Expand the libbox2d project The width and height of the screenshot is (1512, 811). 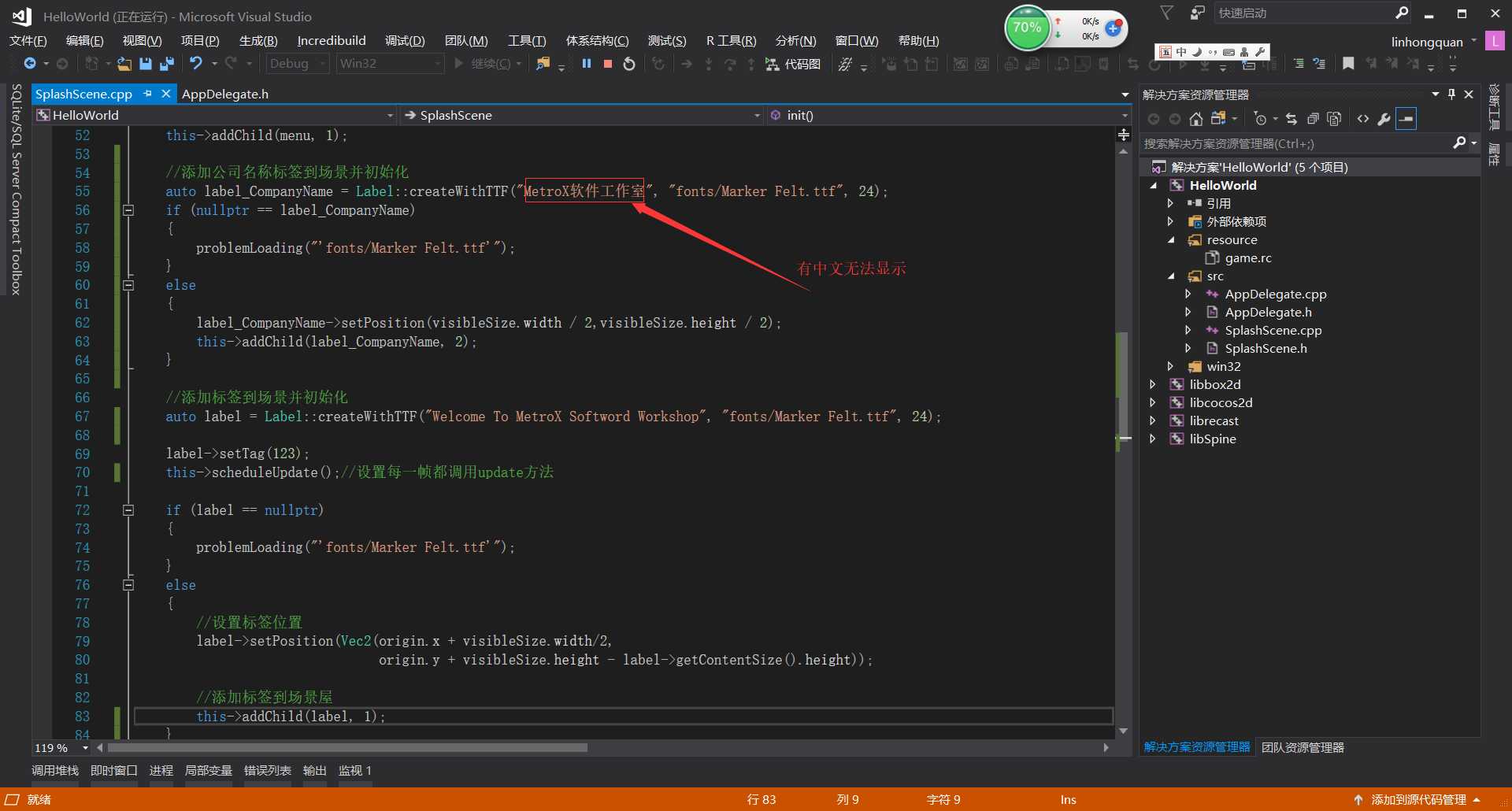tap(1153, 385)
